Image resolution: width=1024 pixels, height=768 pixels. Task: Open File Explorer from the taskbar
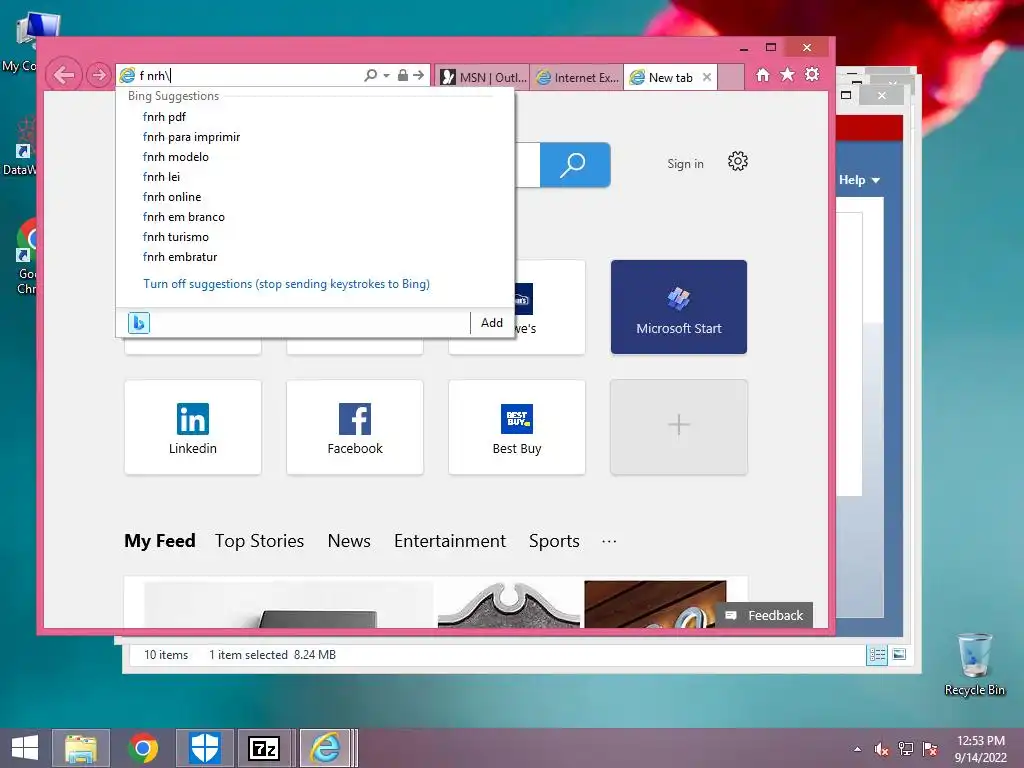pos(81,748)
